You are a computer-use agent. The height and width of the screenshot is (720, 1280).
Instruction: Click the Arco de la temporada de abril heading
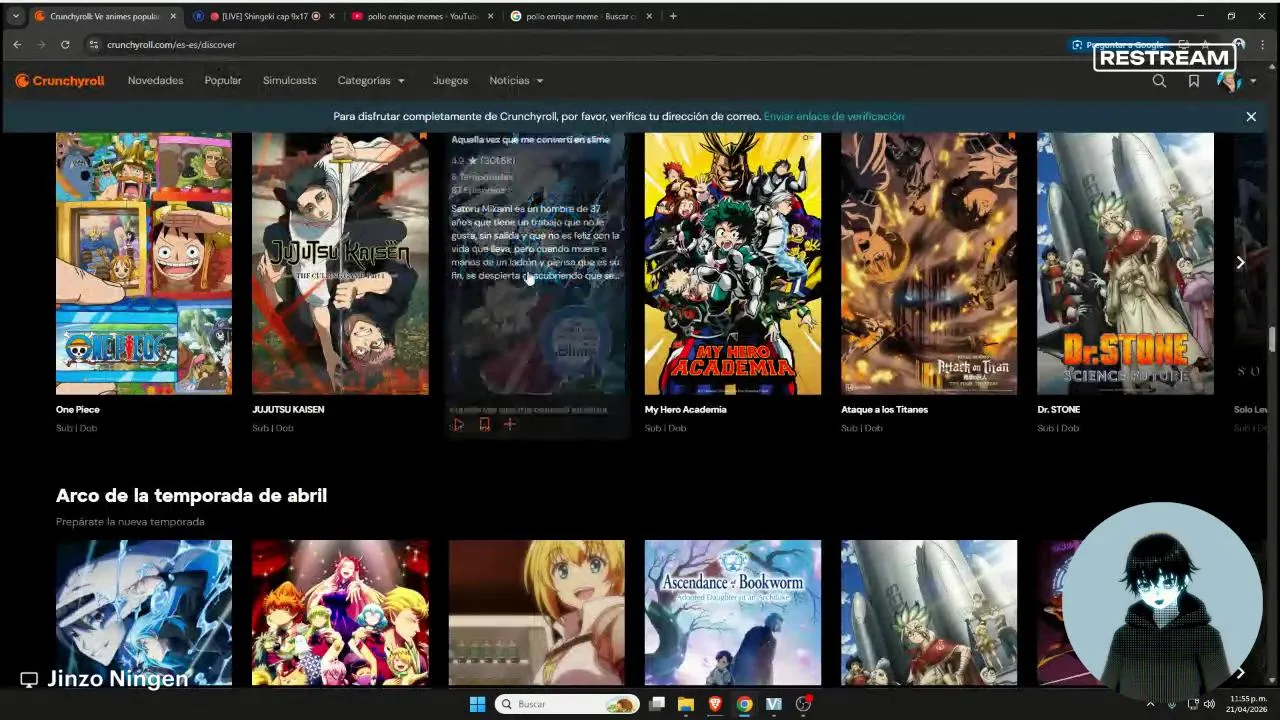tap(191, 496)
